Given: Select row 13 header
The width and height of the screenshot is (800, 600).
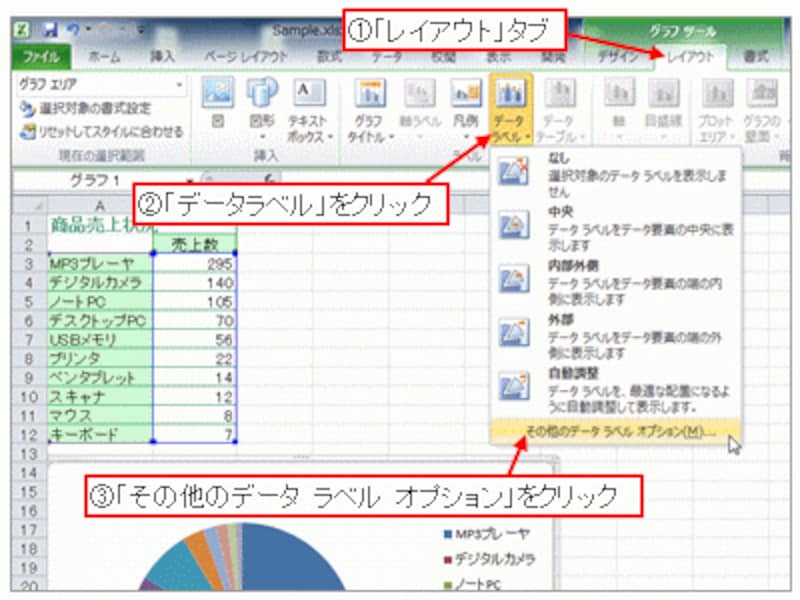Looking at the screenshot, I should pos(29,454).
